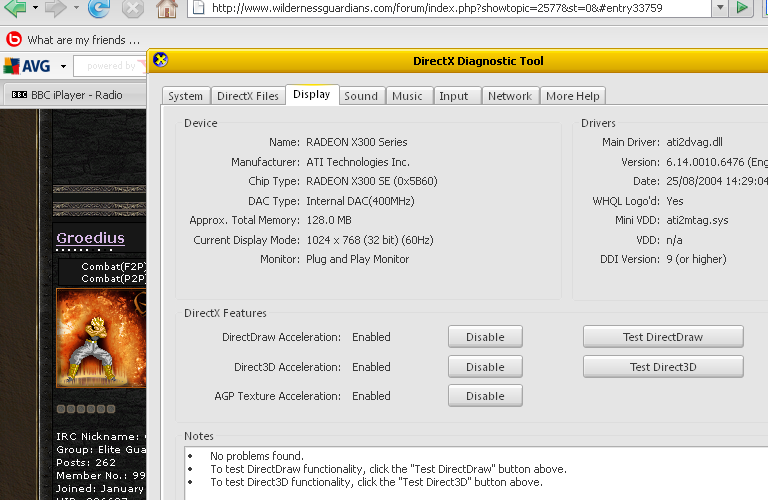Switch to the Music tab

pos(408,96)
